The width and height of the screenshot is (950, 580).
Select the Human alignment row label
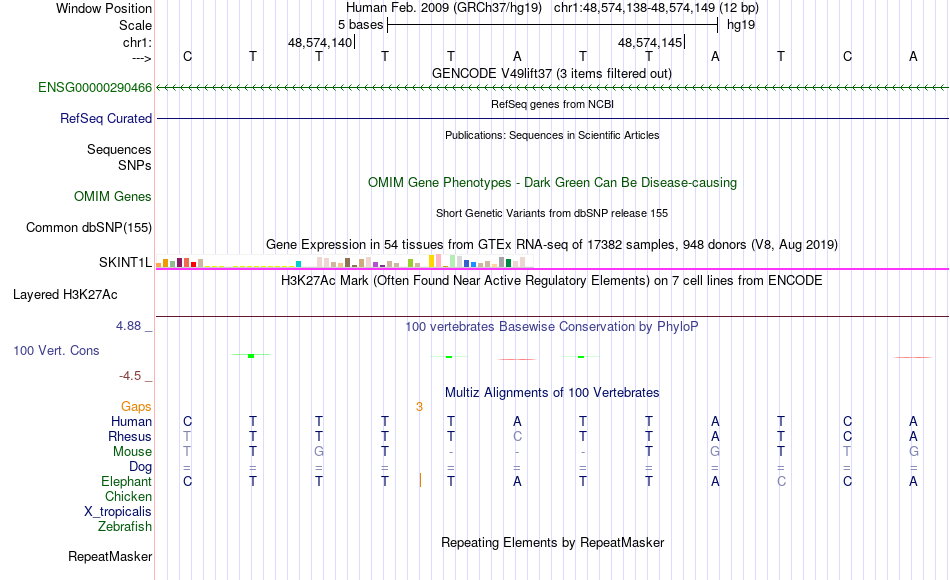click(x=131, y=422)
